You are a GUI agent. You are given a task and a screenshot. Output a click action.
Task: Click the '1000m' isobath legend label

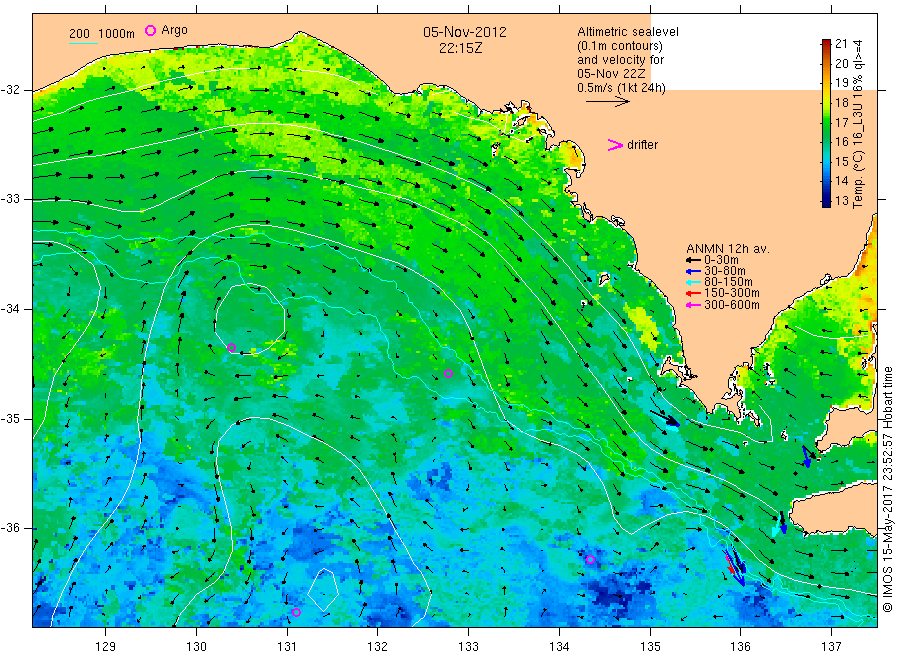tap(117, 34)
